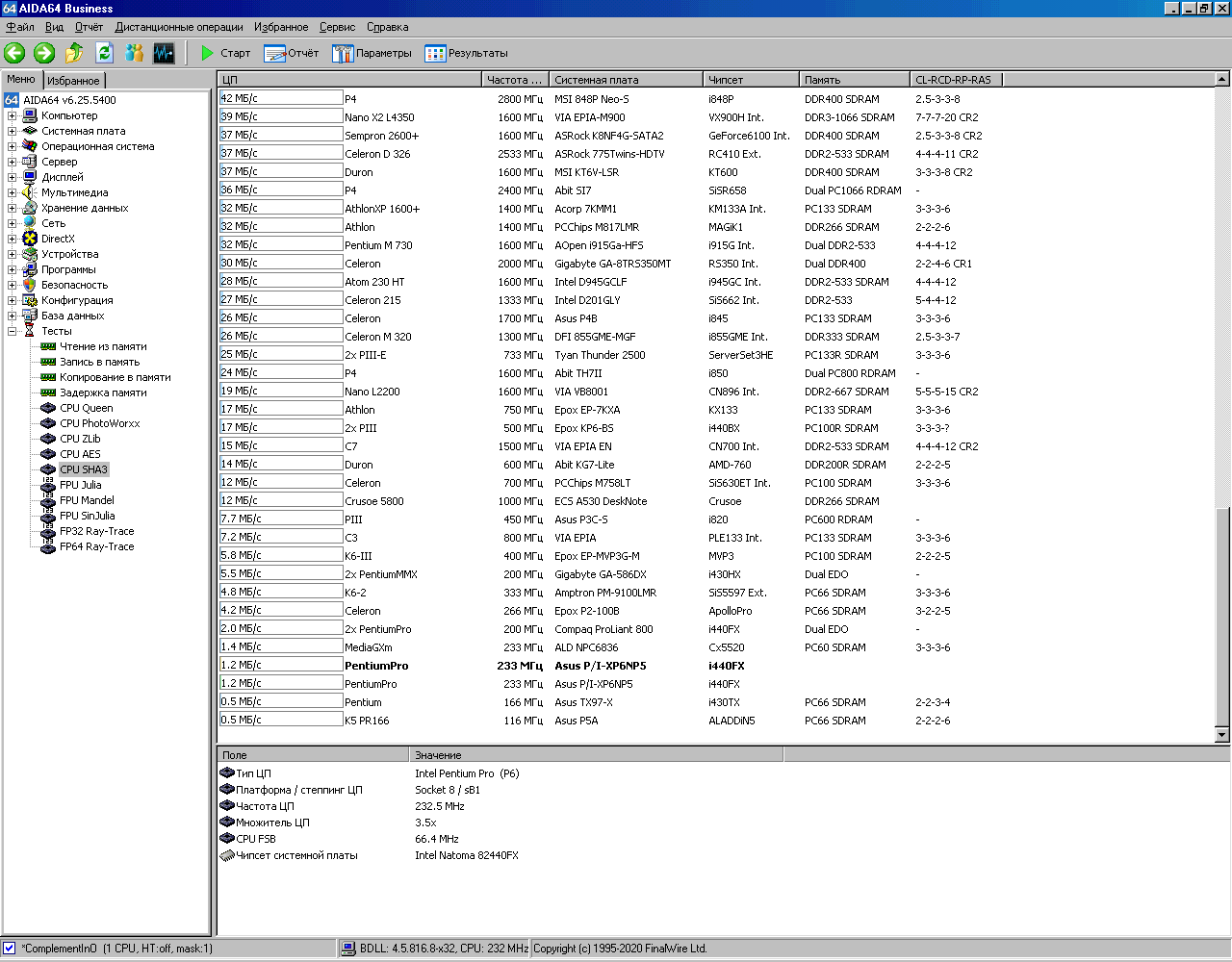Collapse the Тесты tree node

point(13,331)
